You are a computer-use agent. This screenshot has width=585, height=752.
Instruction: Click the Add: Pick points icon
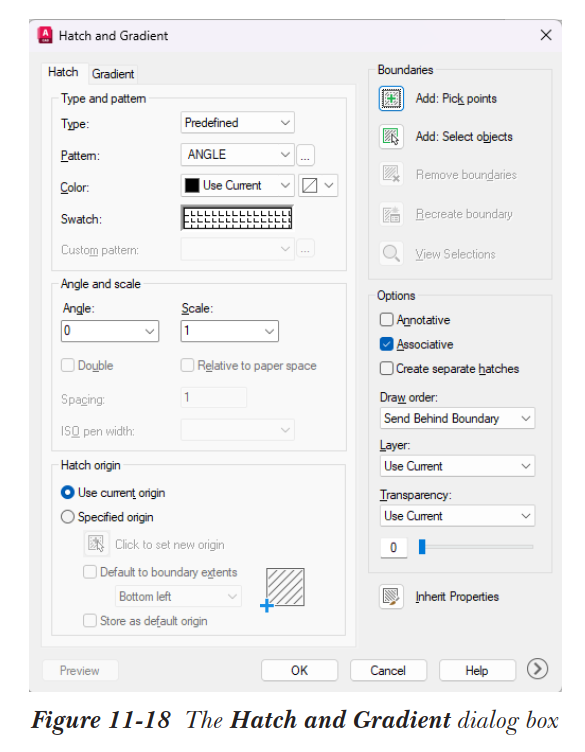pos(391,98)
